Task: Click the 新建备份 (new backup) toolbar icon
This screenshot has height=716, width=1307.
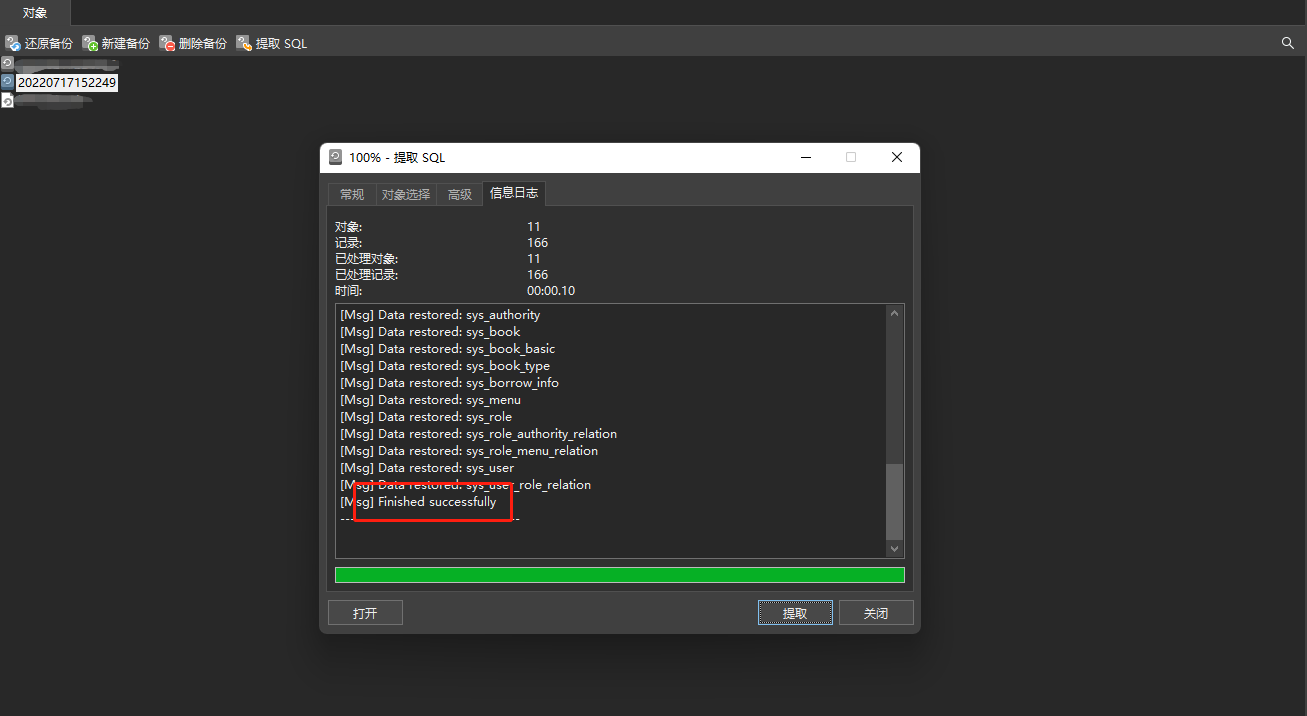Action: click(x=90, y=43)
